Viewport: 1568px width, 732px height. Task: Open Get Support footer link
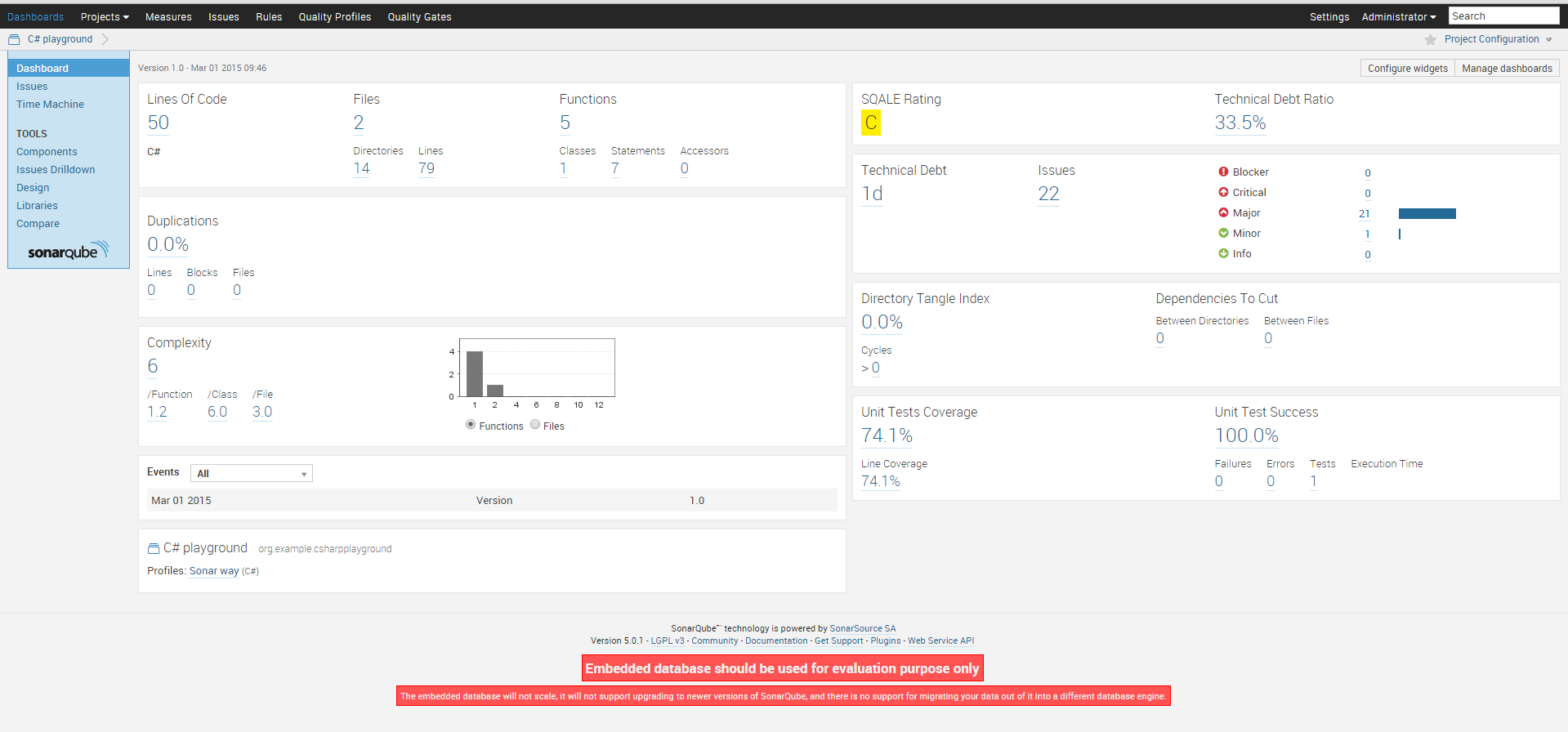click(x=838, y=640)
